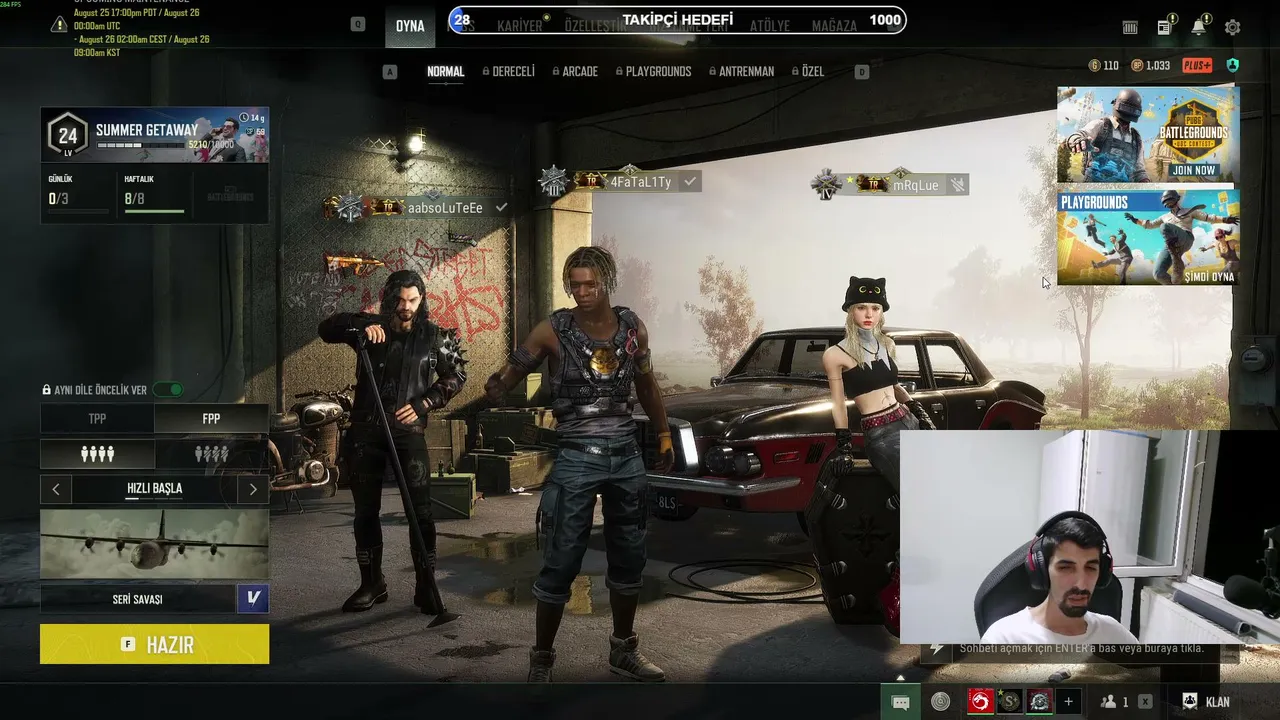
Task: Switch to the OYNA tab
Action: click(410, 26)
